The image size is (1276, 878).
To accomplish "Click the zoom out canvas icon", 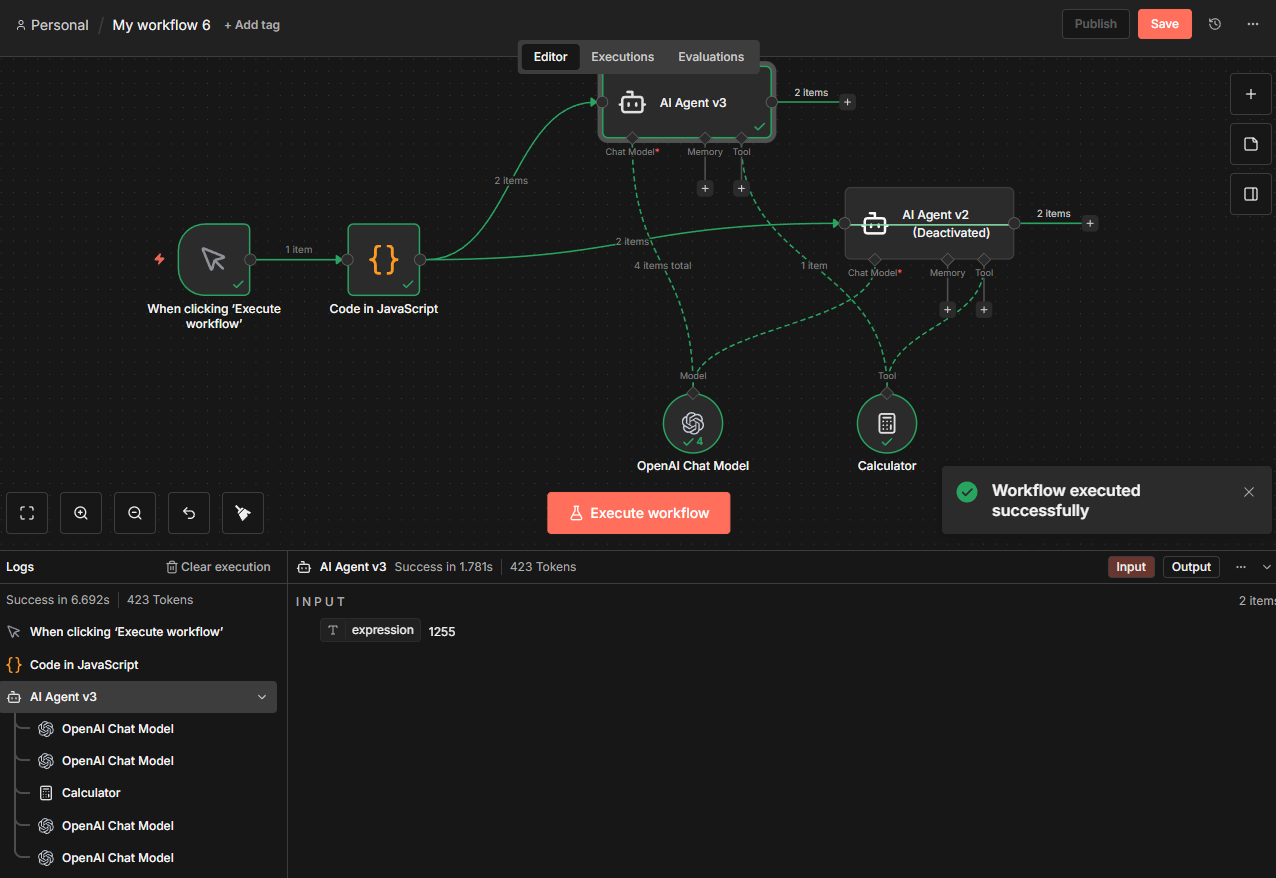I will (x=135, y=513).
